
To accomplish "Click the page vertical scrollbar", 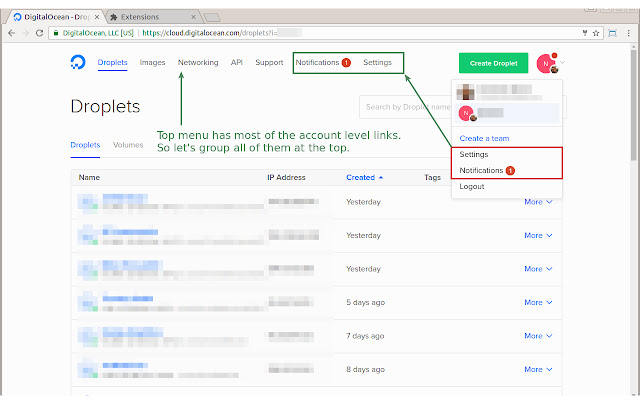I will tap(633, 106).
